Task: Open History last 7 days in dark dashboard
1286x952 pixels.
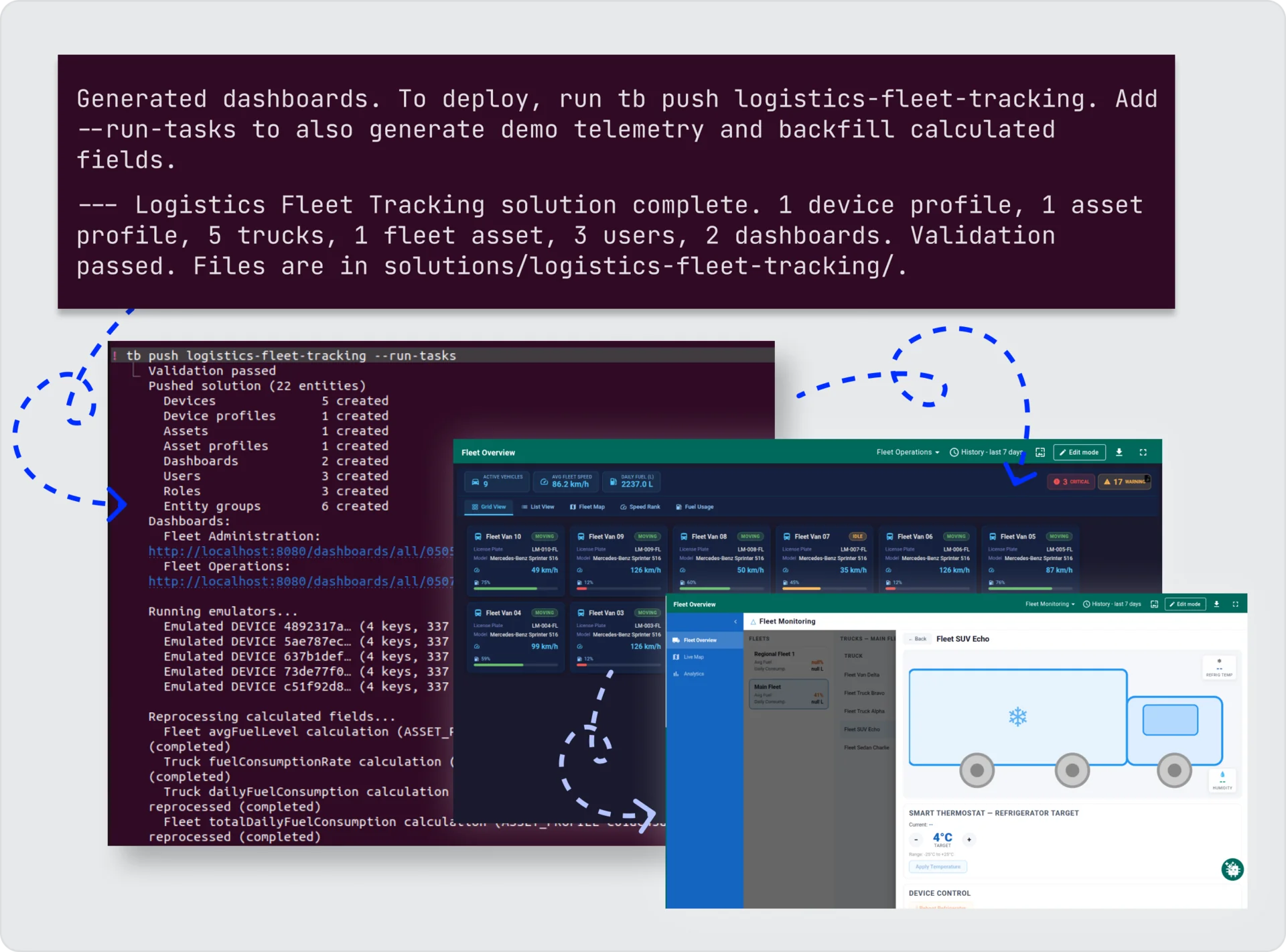Action: [986, 452]
